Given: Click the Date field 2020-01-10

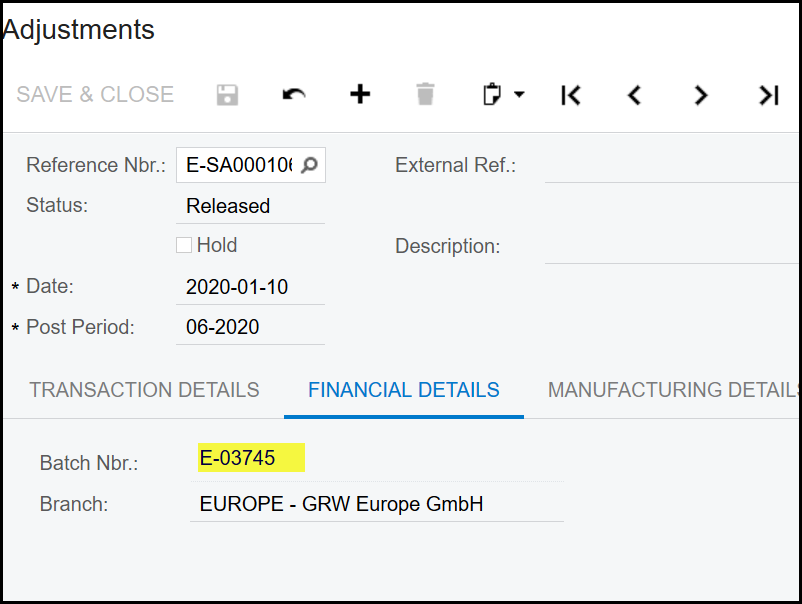Looking at the screenshot, I should (x=248, y=287).
